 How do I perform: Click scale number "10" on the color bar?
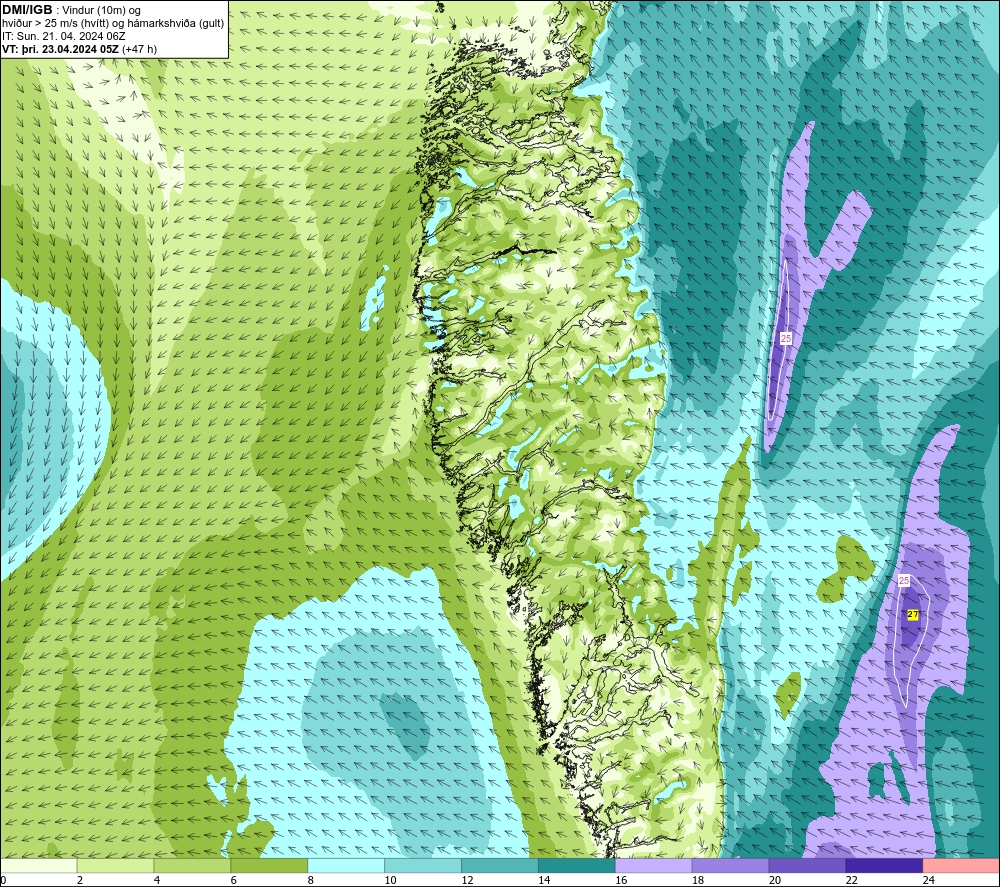click(390, 880)
